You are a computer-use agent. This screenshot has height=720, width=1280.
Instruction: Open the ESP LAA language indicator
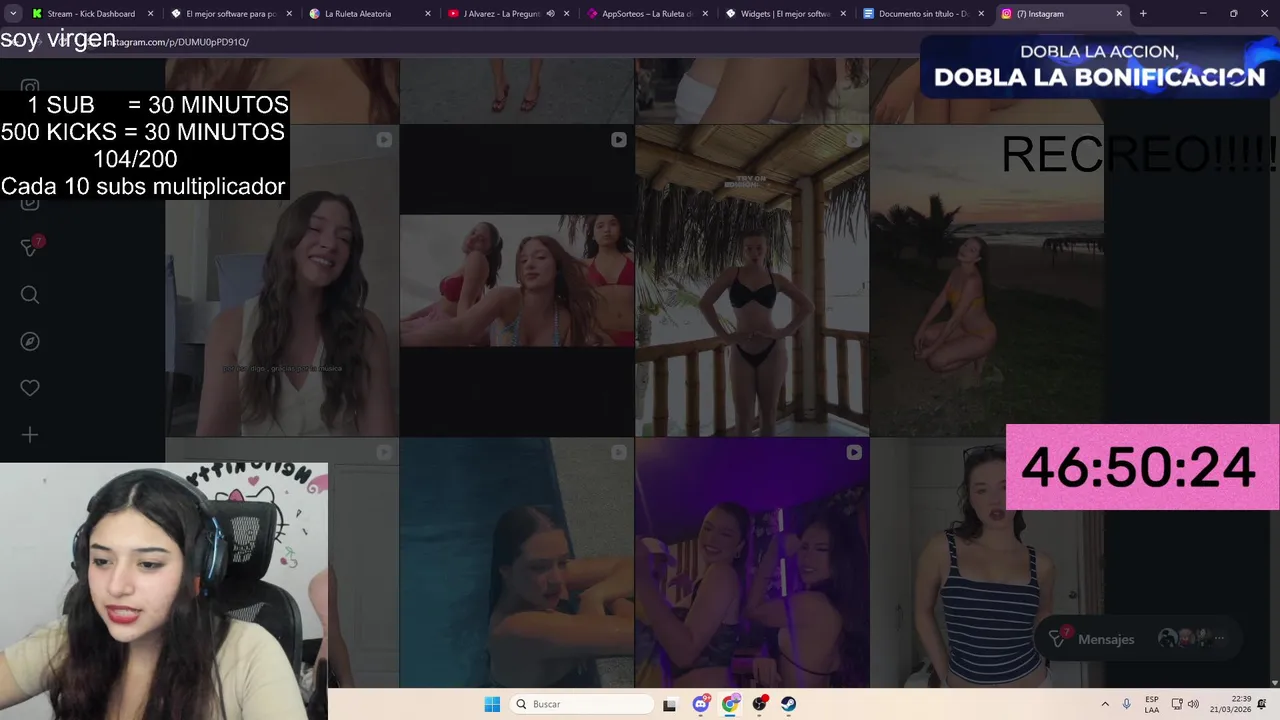coord(1152,704)
